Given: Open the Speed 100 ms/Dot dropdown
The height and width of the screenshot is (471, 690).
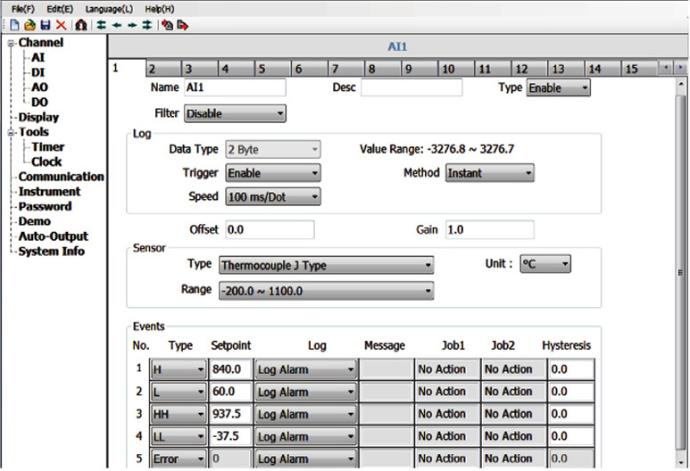Looking at the screenshot, I should click(273, 197).
